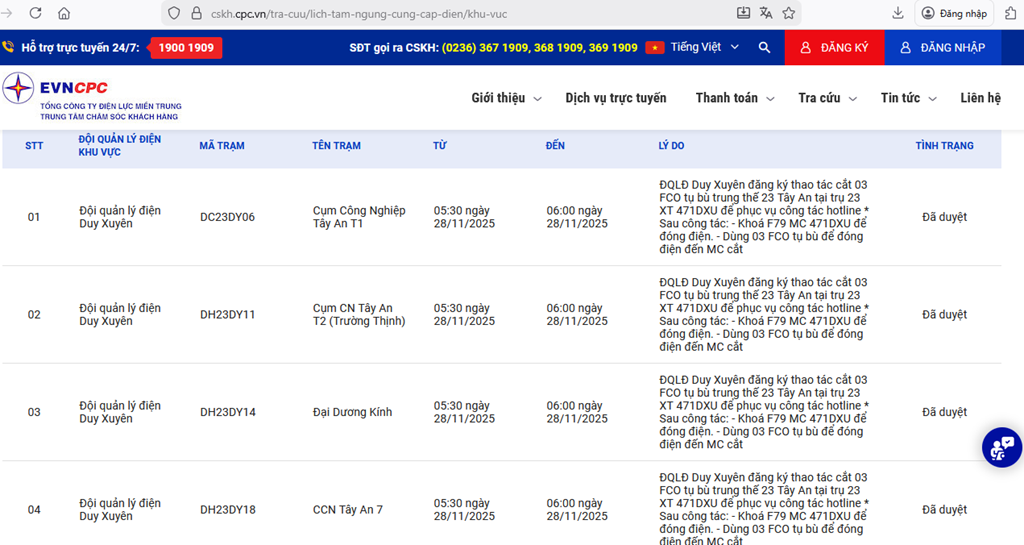
Task: Expand the Thanh toán menu
Action: (x=735, y=98)
